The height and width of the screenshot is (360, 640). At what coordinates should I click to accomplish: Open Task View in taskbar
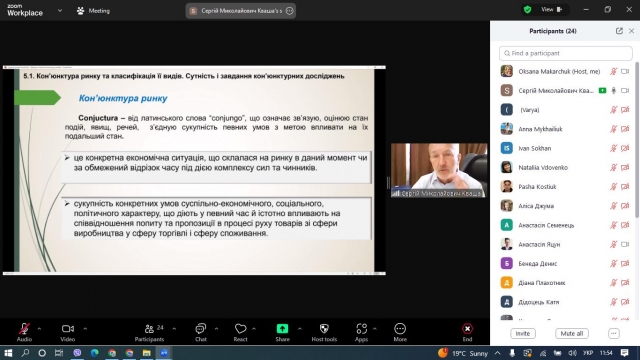pyautogui.click(x=59, y=353)
